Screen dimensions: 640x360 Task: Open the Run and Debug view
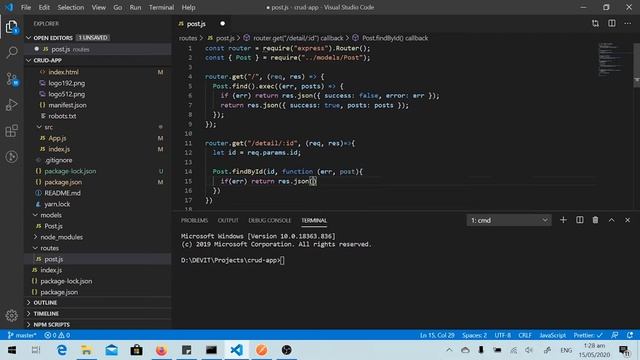[x=11, y=104]
